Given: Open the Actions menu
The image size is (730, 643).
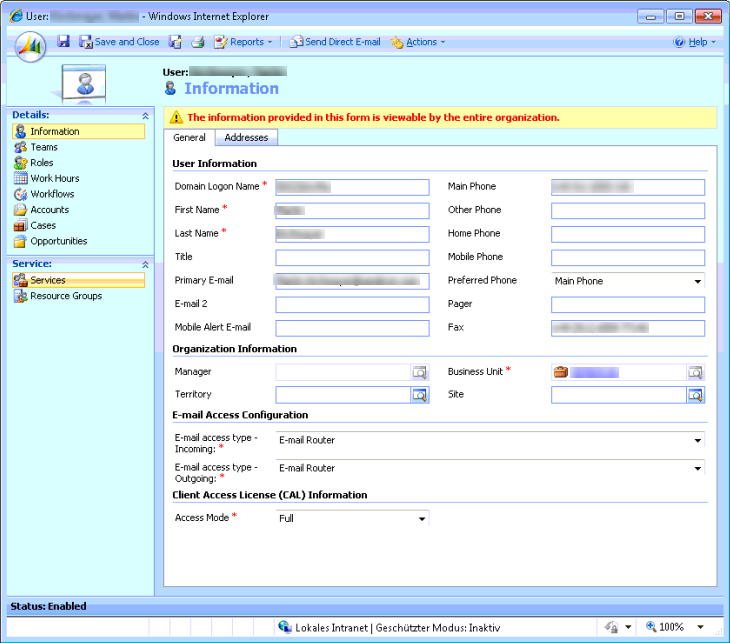Looking at the screenshot, I should click(419, 42).
